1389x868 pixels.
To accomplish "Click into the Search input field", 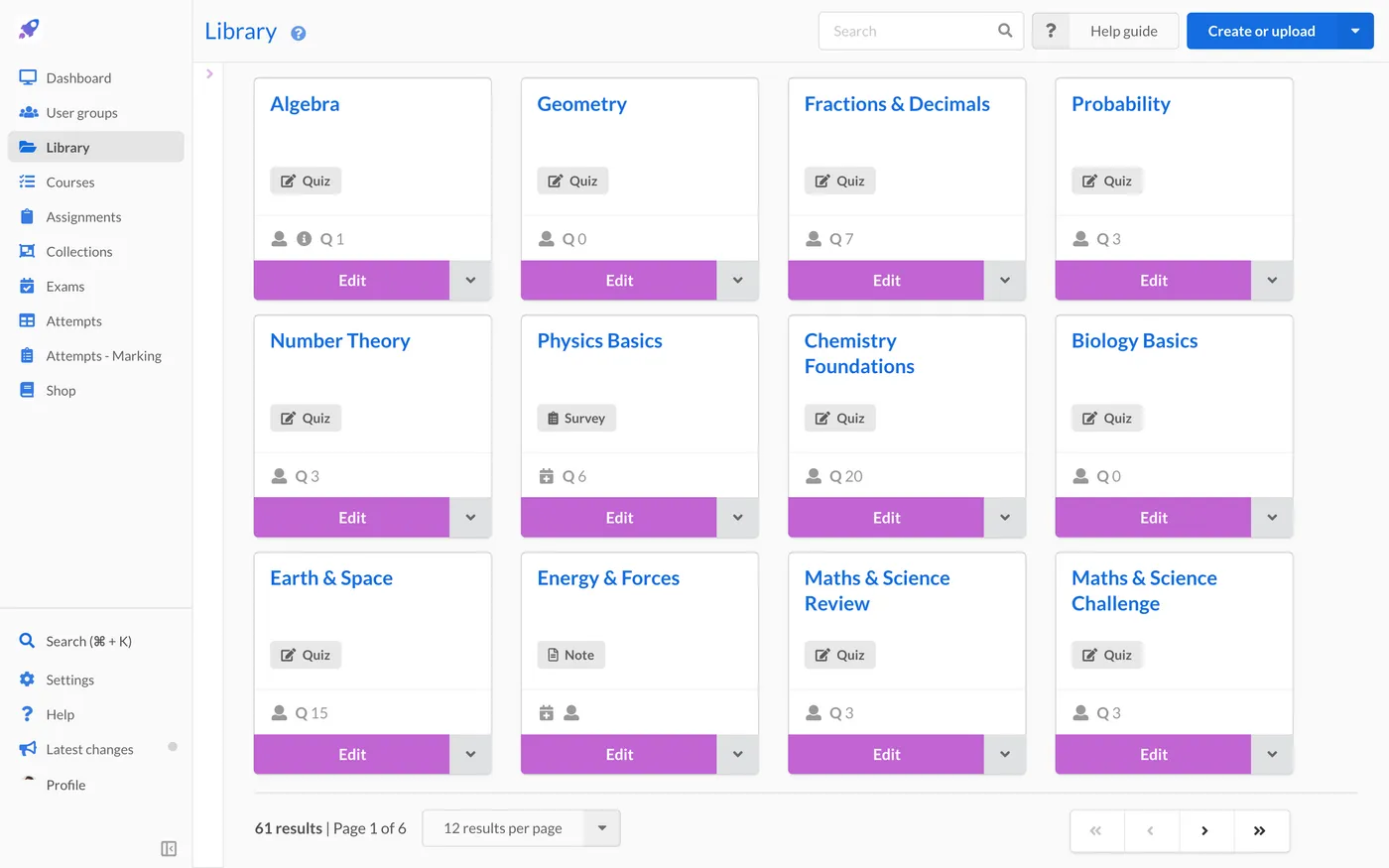I will coord(908,31).
